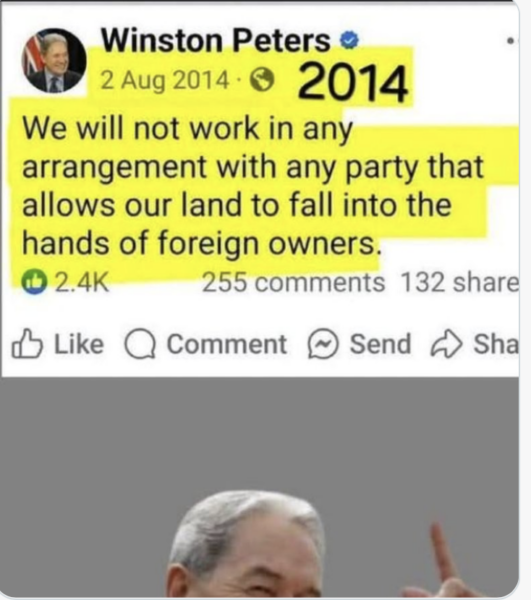Click the Share arrow icon

(446, 344)
